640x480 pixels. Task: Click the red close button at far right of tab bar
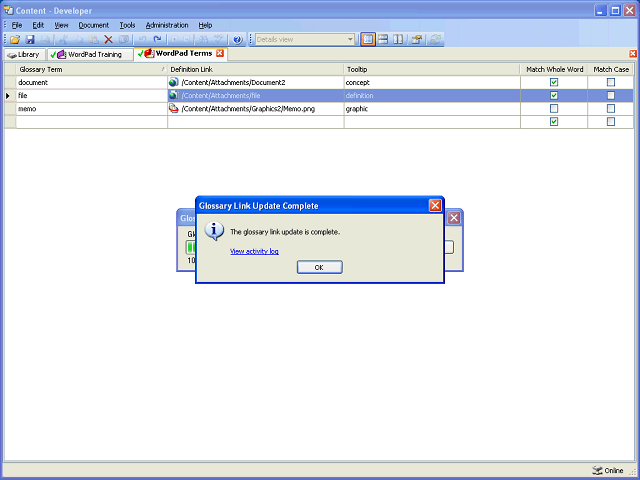tap(633, 53)
